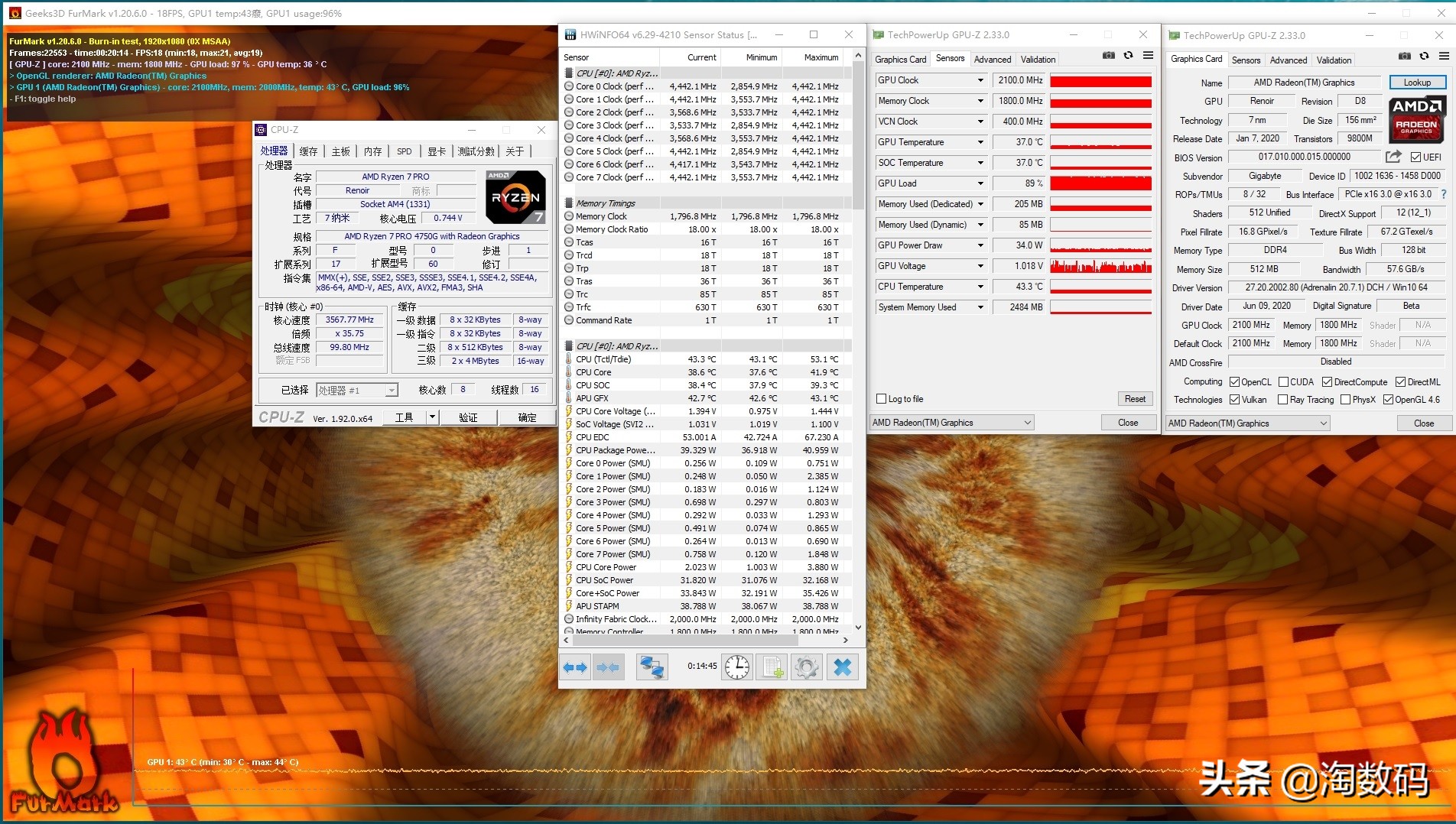
Task: Open the GPU Load sensor dropdown
Action: [x=980, y=183]
